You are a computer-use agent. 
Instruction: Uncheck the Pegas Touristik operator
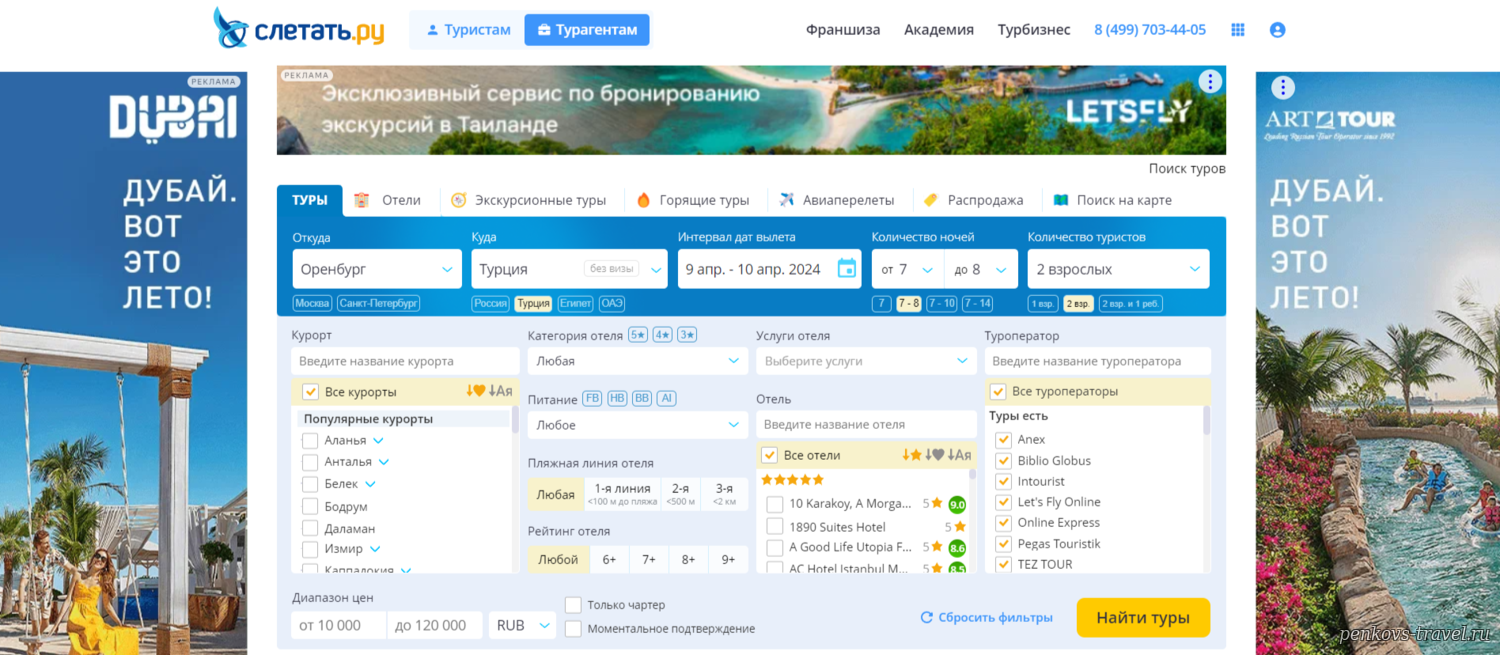tap(1003, 543)
